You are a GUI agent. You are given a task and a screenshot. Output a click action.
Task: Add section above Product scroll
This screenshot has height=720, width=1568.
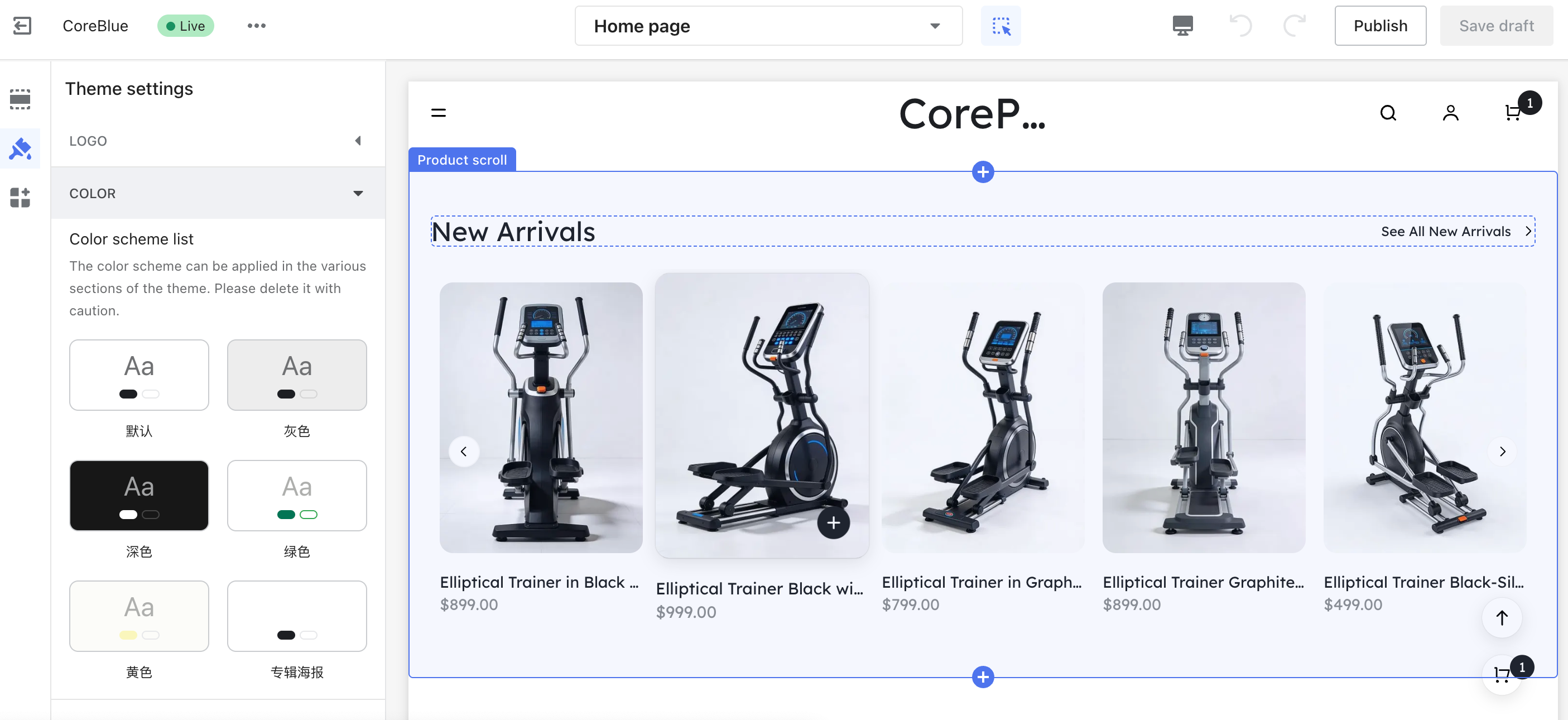click(983, 172)
